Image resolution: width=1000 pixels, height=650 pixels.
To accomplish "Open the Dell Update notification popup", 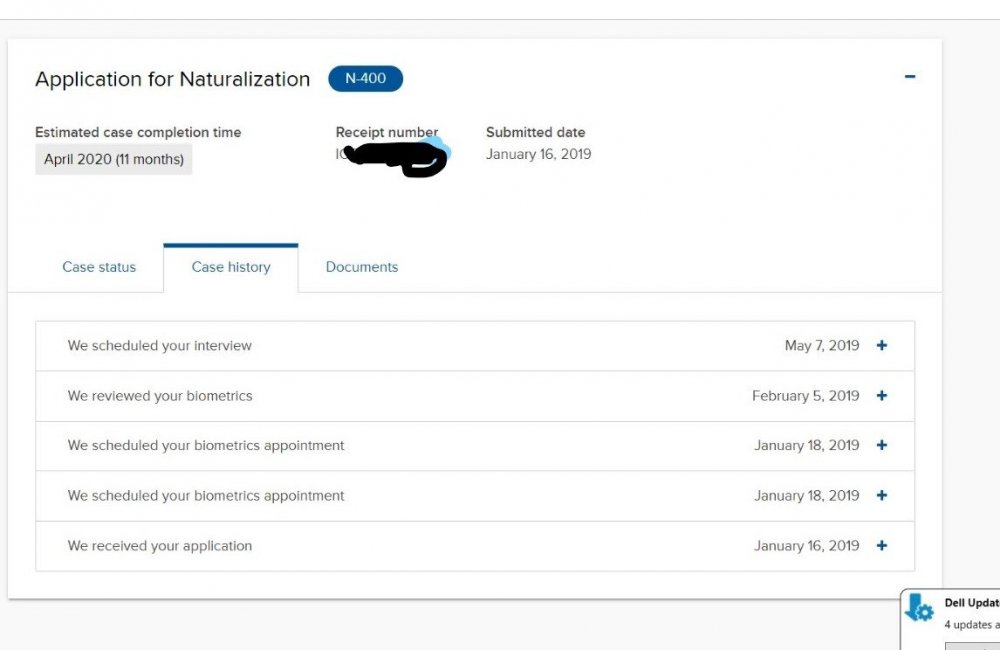I will pos(950,619).
